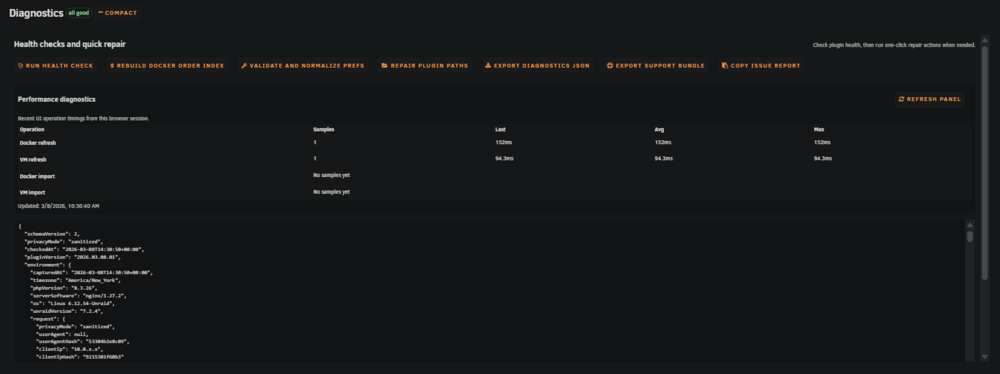Select the Operation column header
1000x374 pixels.
point(32,130)
